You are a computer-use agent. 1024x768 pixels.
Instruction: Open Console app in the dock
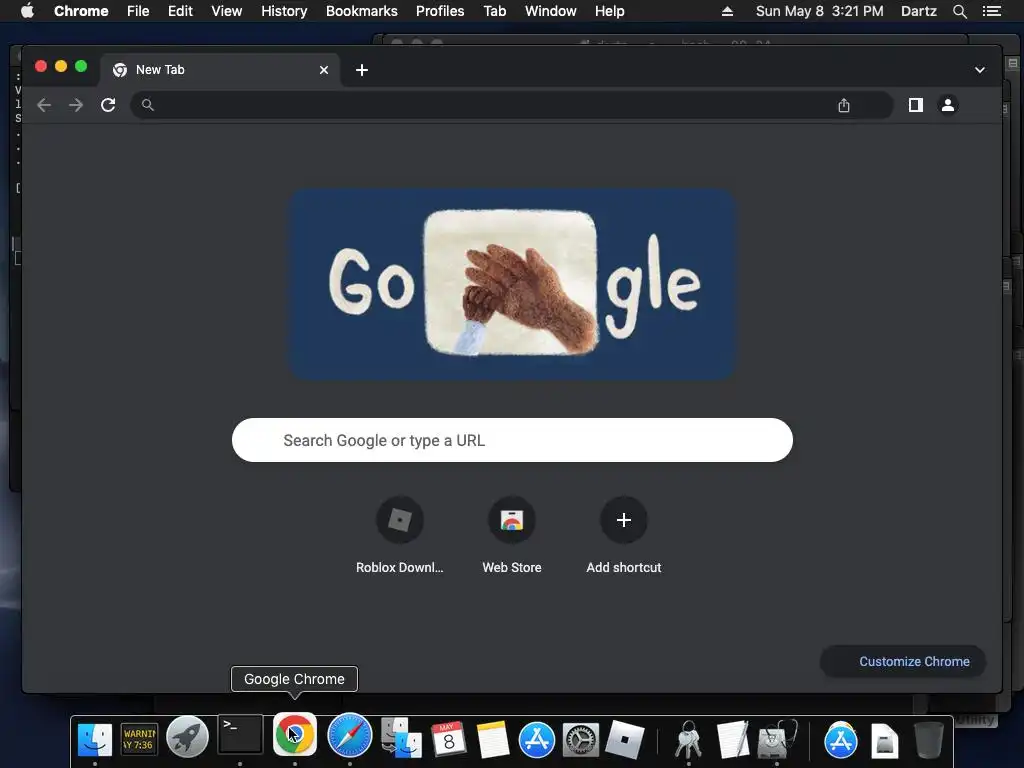pyautogui.click(x=139, y=740)
